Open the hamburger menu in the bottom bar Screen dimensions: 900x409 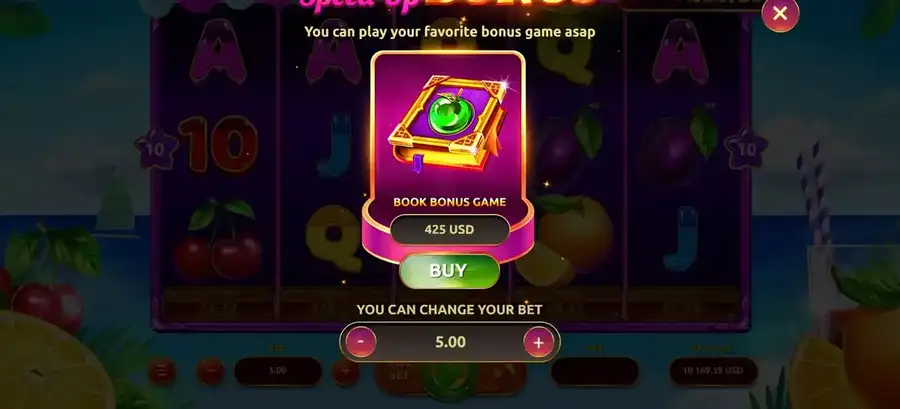(x=162, y=372)
